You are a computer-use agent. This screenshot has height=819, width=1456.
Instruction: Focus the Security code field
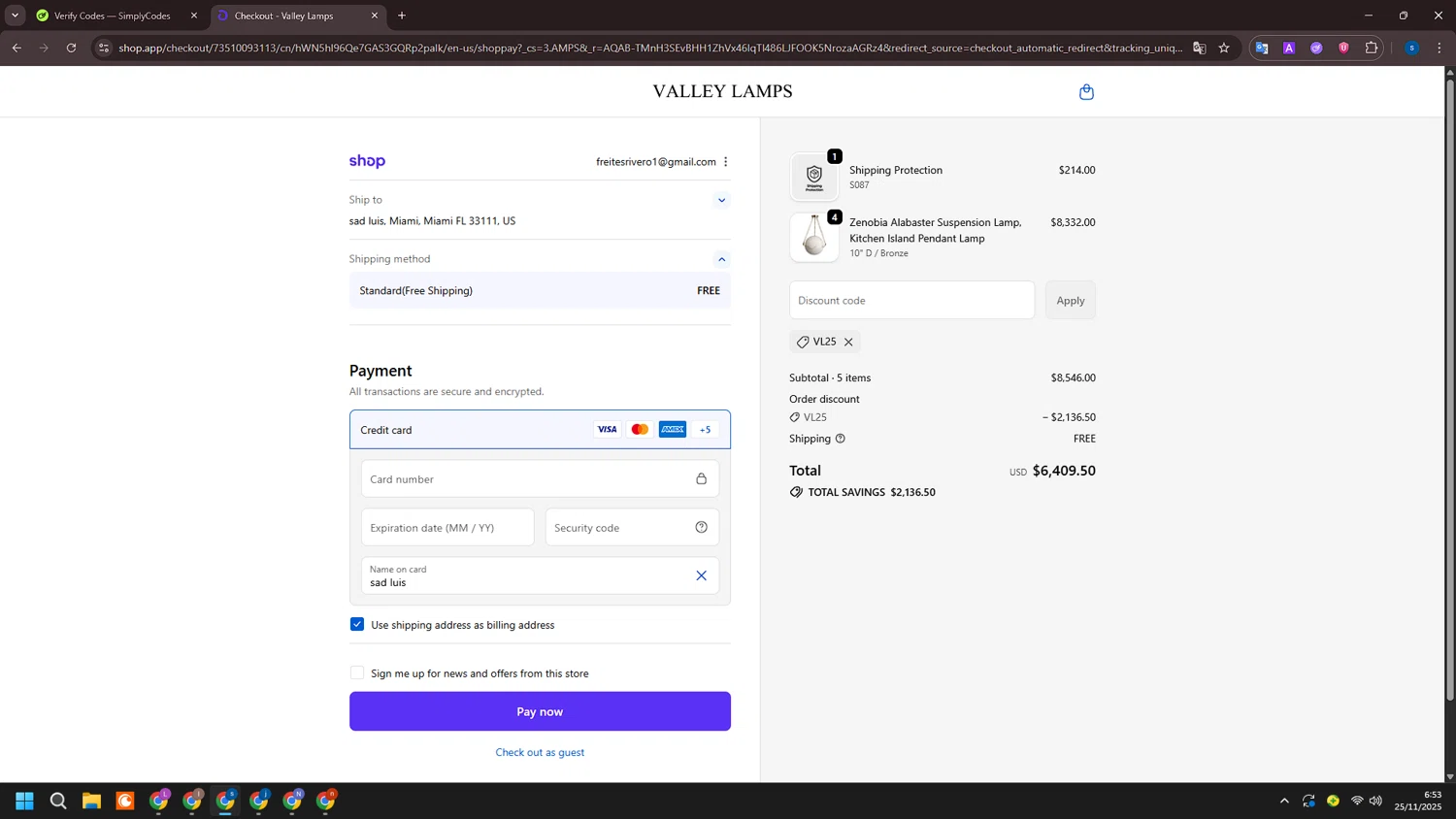click(x=632, y=527)
